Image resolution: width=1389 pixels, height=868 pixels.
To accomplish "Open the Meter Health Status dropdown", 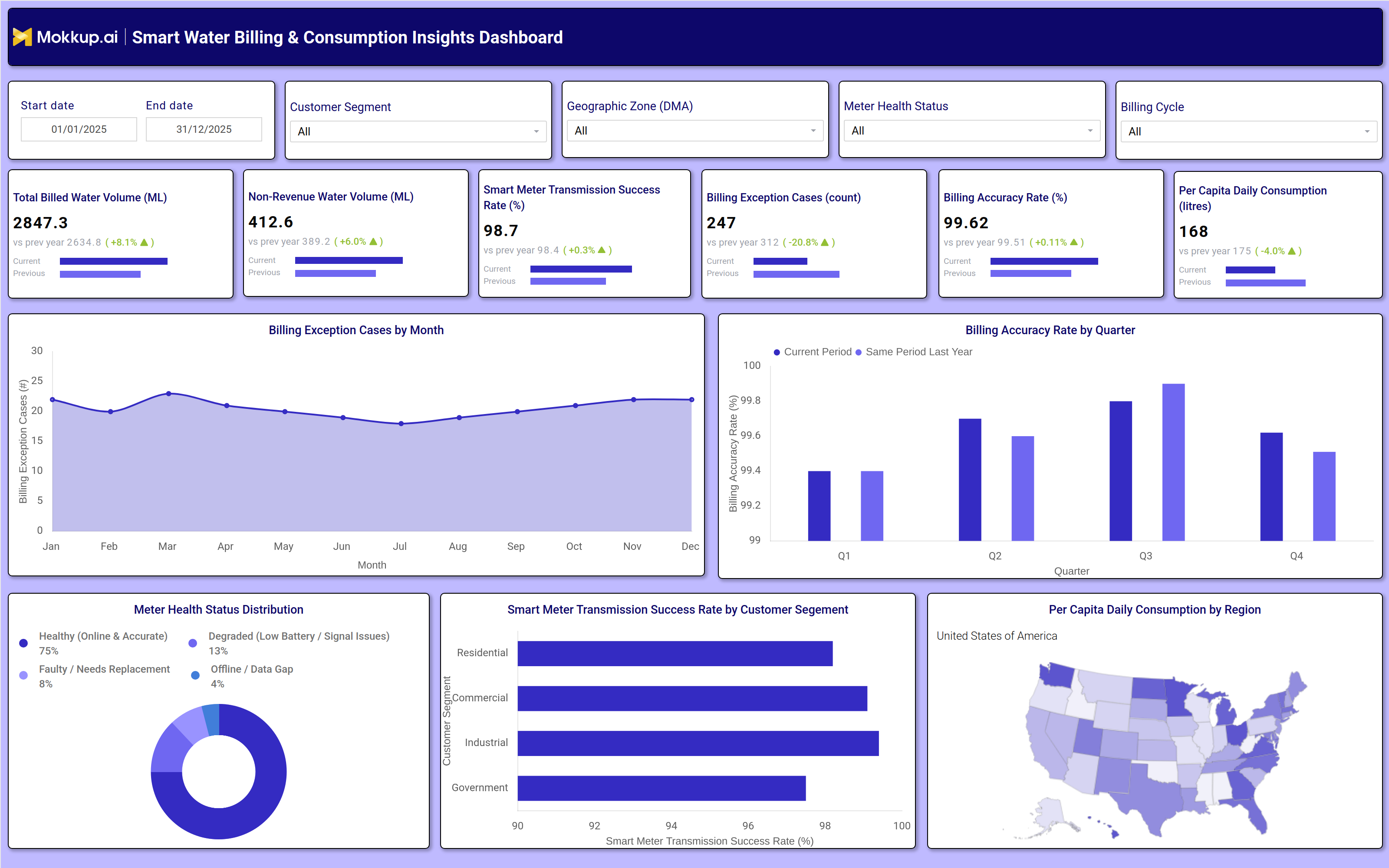I will pyautogui.click(x=972, y=131).
